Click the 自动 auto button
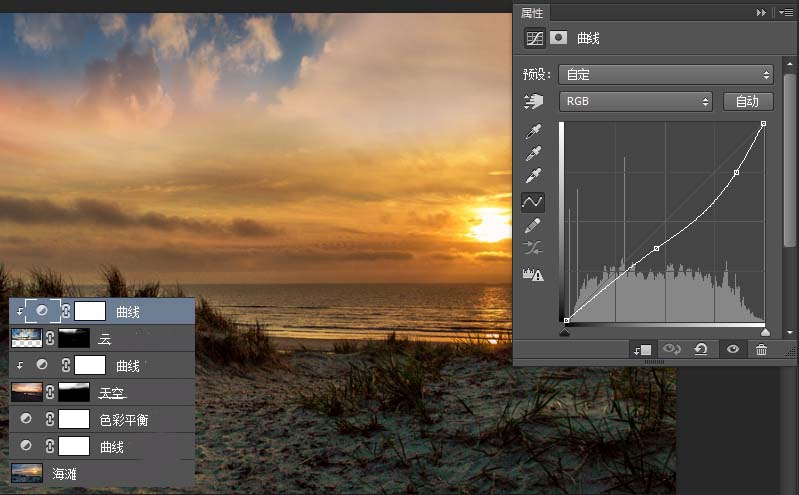 tap(748, 101)
